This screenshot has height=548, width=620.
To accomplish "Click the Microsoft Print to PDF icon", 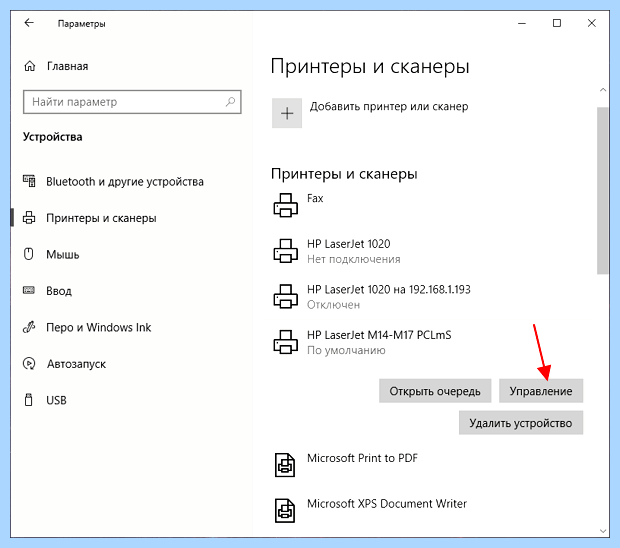I will [285, 465].
